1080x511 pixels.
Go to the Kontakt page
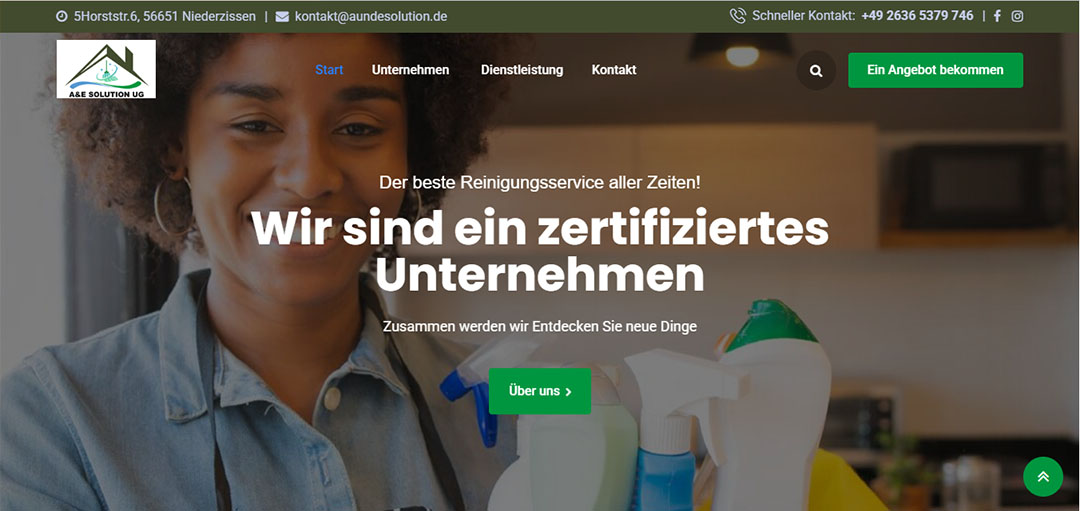coord(614,70)
